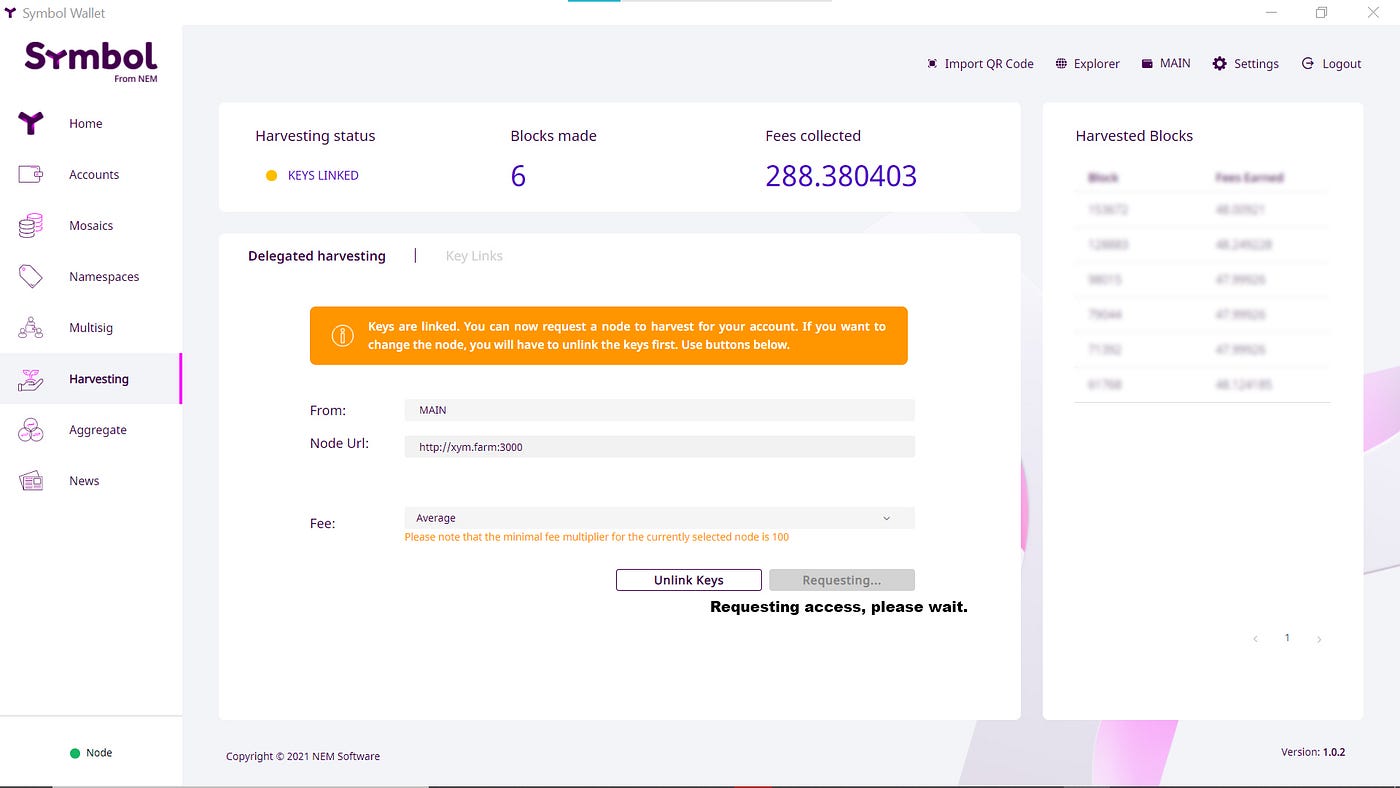
Task: Click the MAIN wallet icon in header
Action: pos(1148,63)
